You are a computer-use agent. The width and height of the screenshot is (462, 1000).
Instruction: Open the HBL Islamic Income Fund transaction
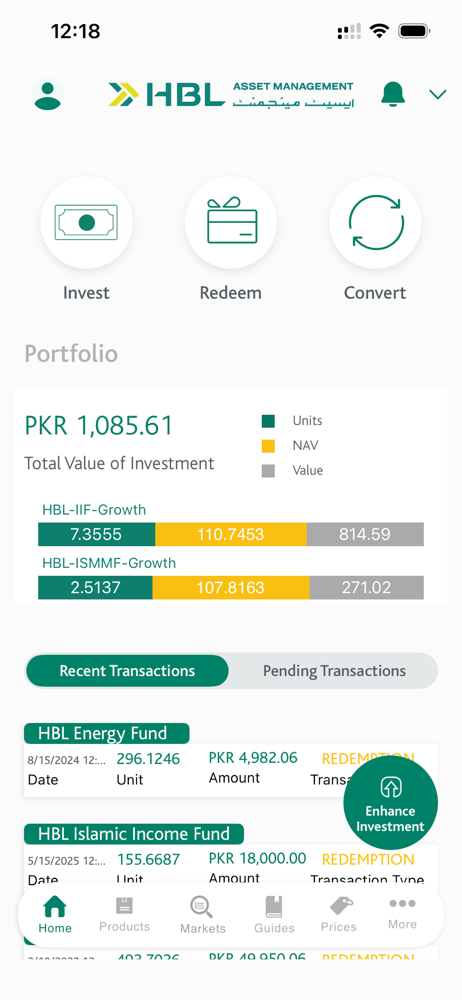click(x=231, y=855)
